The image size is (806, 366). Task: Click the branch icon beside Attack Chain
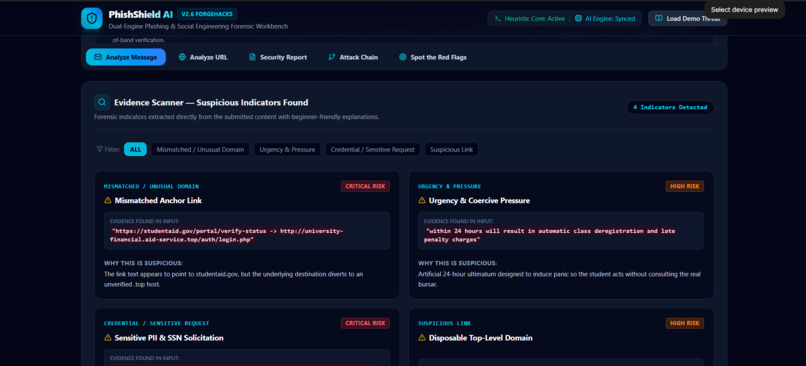pos(332,57)
